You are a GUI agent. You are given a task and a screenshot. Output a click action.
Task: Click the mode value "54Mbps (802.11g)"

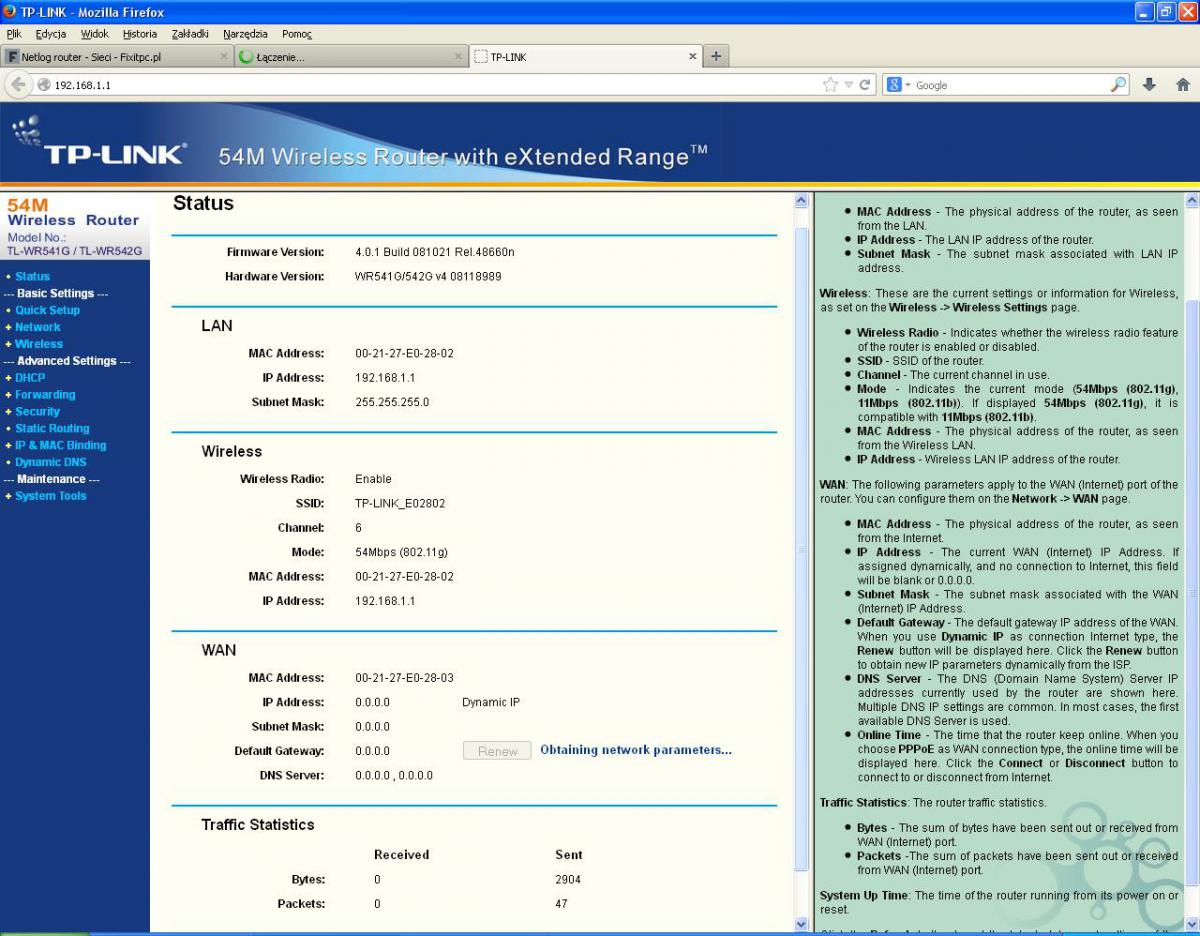[x=401, y=552]
